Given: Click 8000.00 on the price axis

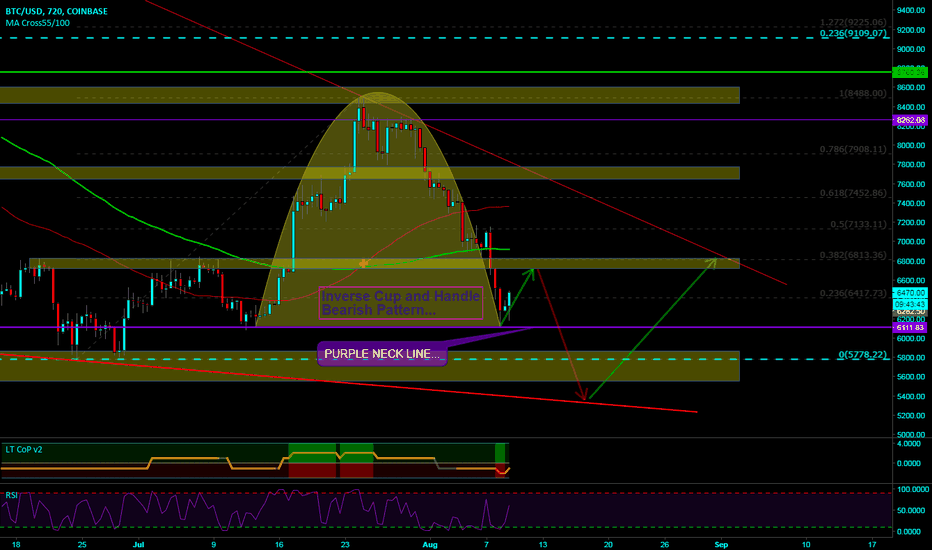Looking at the screenshot, I should click(x=911, y=145).
